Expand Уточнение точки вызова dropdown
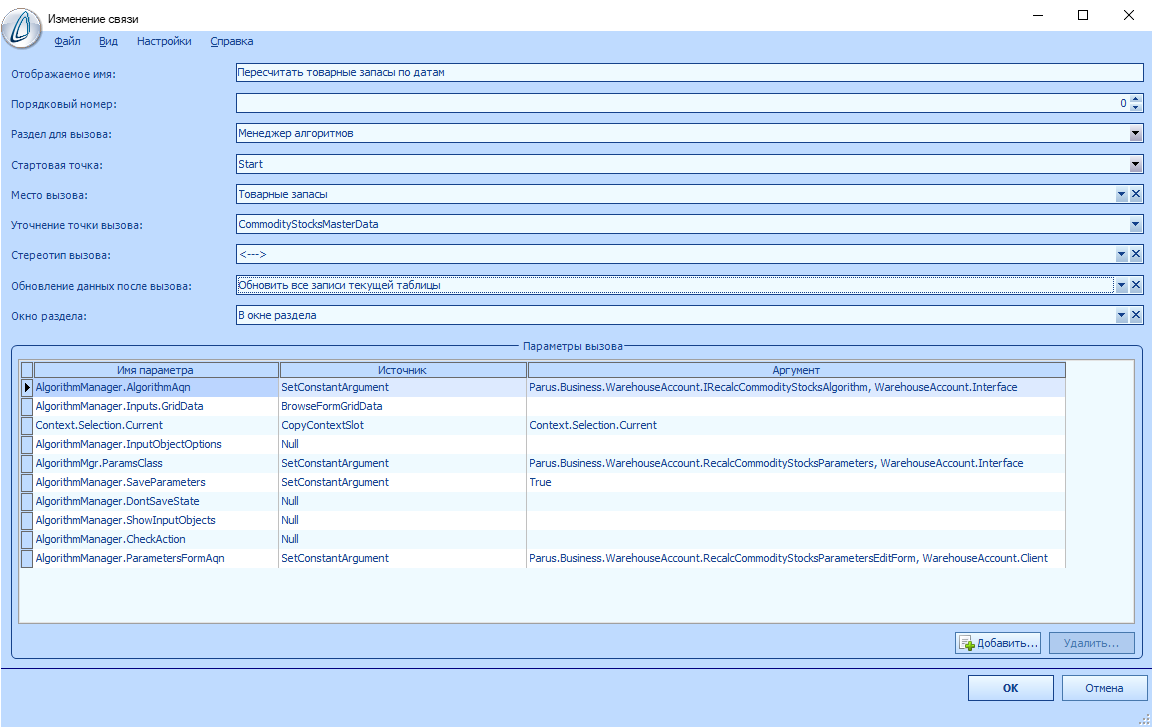Screen dimensions: 1153x728 (x=1136, y=224)
